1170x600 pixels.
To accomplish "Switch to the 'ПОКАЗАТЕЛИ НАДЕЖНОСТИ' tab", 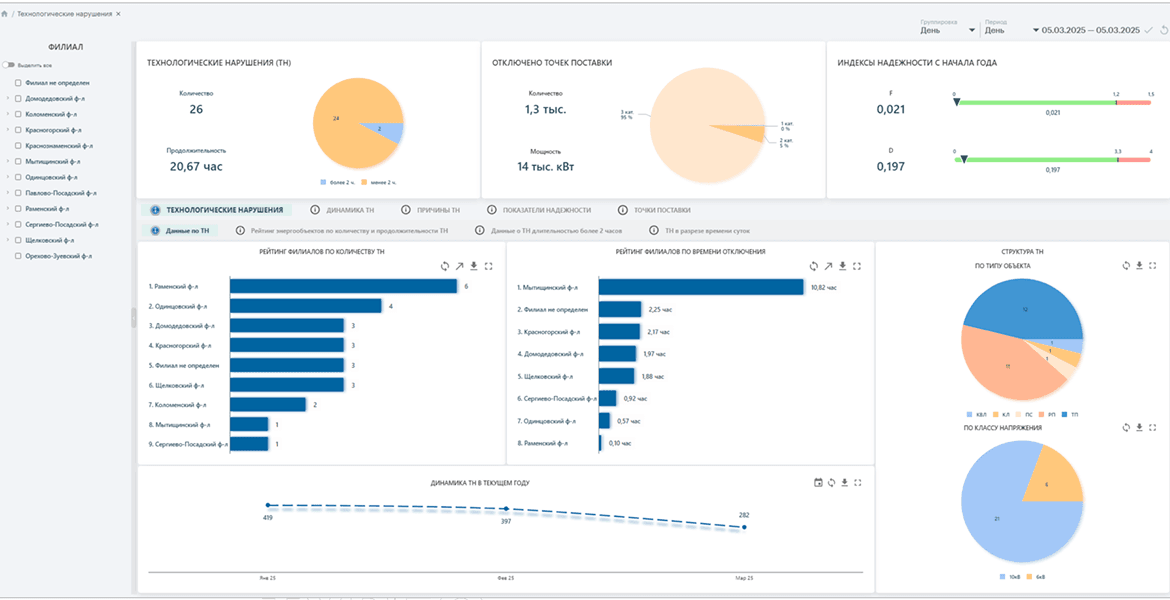I will [x=539, y=210].
